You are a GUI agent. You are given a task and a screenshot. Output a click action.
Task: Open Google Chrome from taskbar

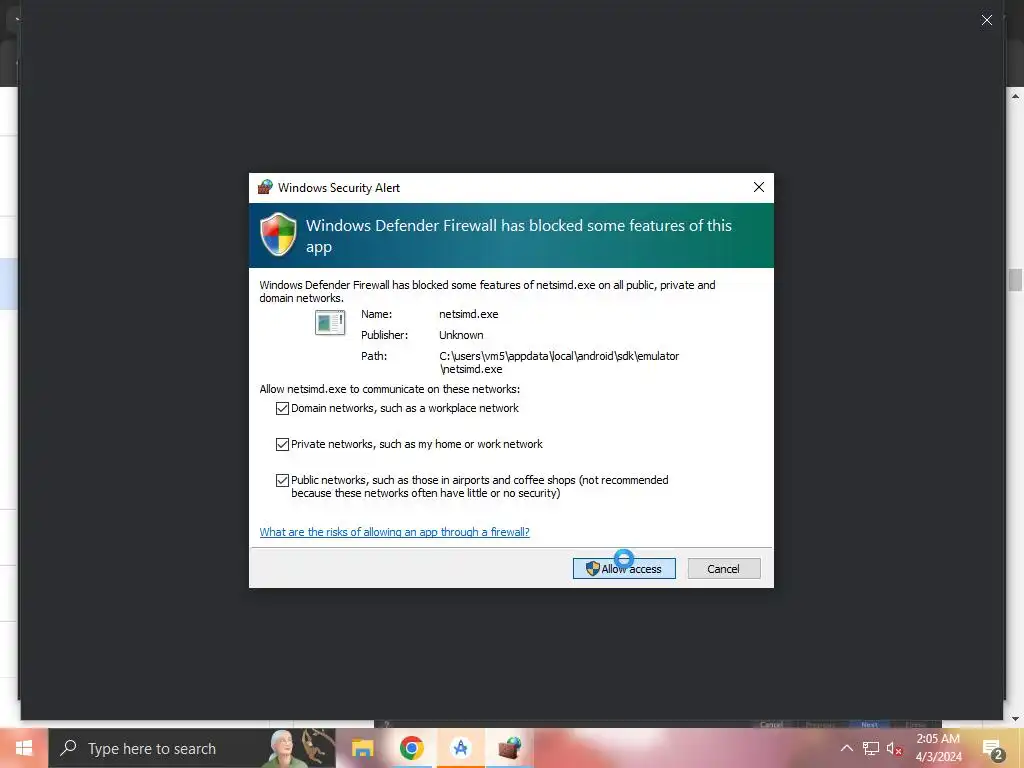[x=411, y=748]
